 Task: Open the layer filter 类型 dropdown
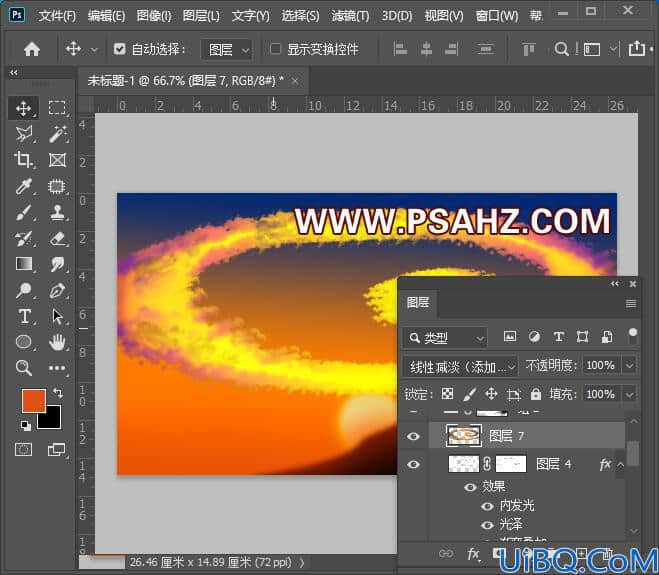[445, 338]
